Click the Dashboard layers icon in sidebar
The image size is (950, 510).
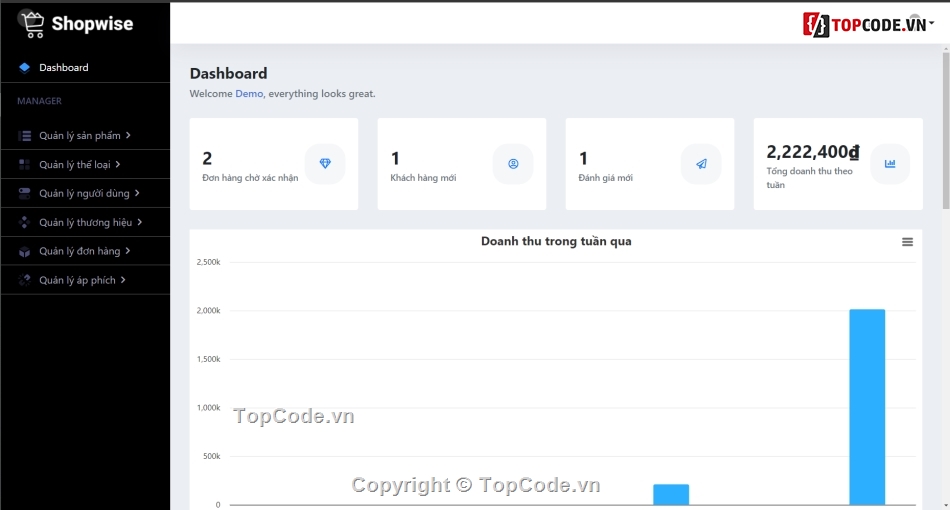[24, 68]
